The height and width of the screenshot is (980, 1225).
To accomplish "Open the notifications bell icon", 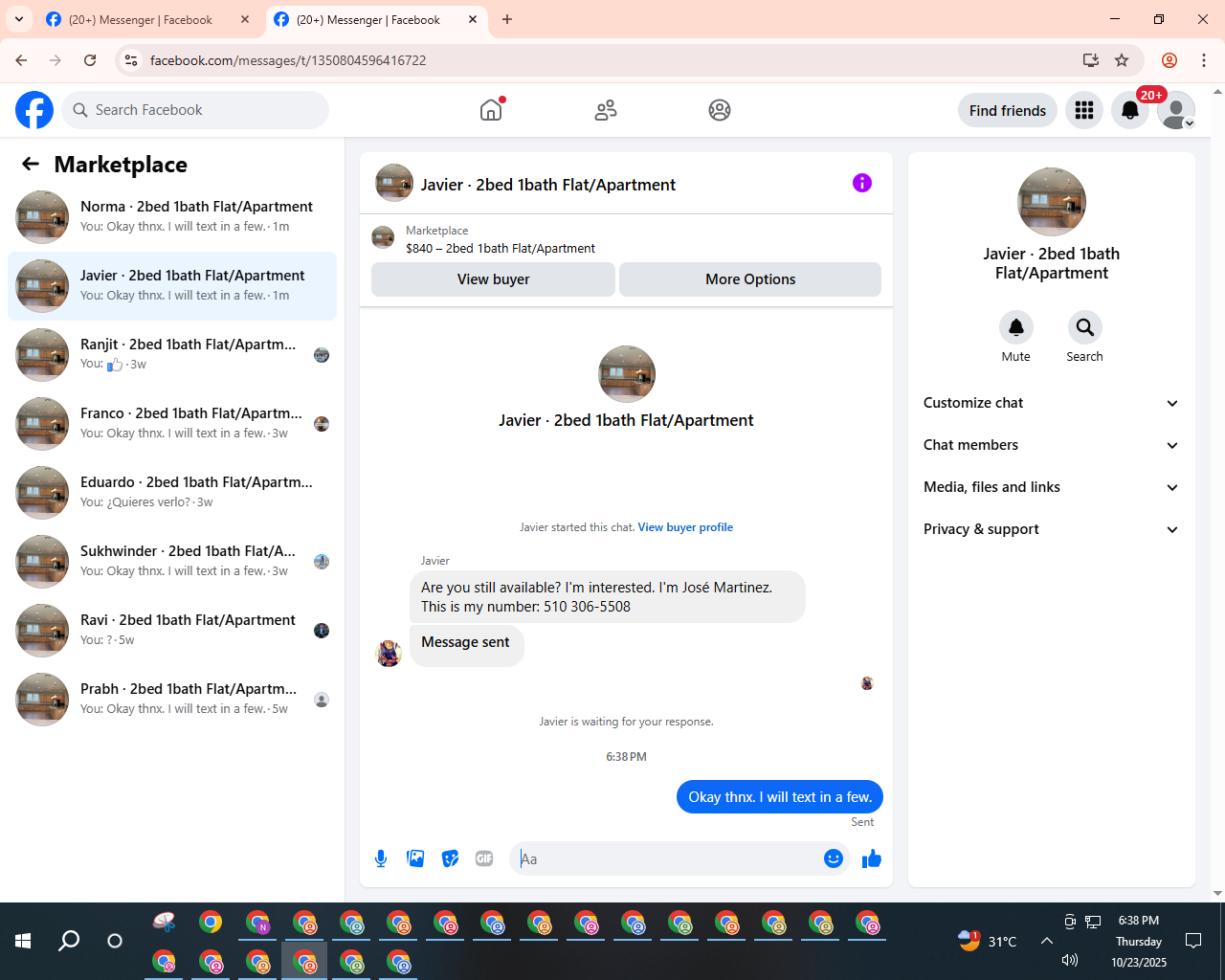I will (x=1130, y=110).
